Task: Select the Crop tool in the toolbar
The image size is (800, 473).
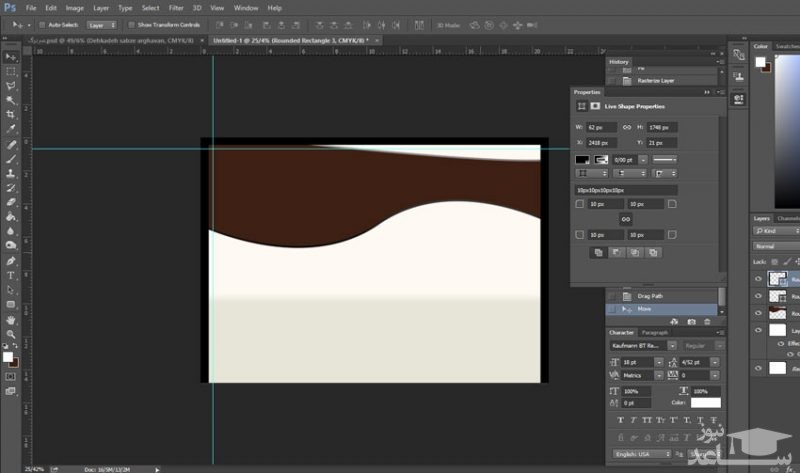Action: tap(10, 114)
